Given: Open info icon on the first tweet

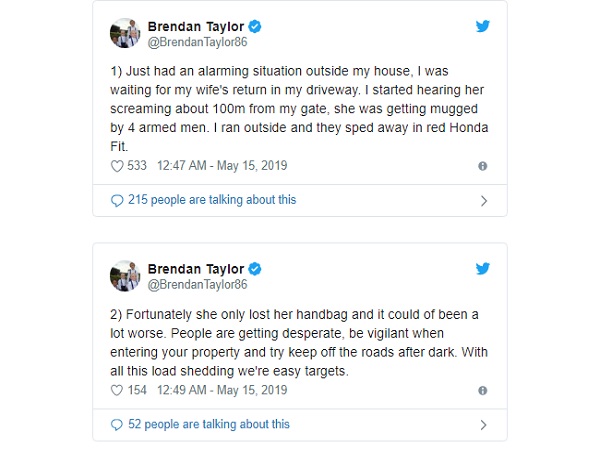Looking at the screenshot, I should click(482, 166).
